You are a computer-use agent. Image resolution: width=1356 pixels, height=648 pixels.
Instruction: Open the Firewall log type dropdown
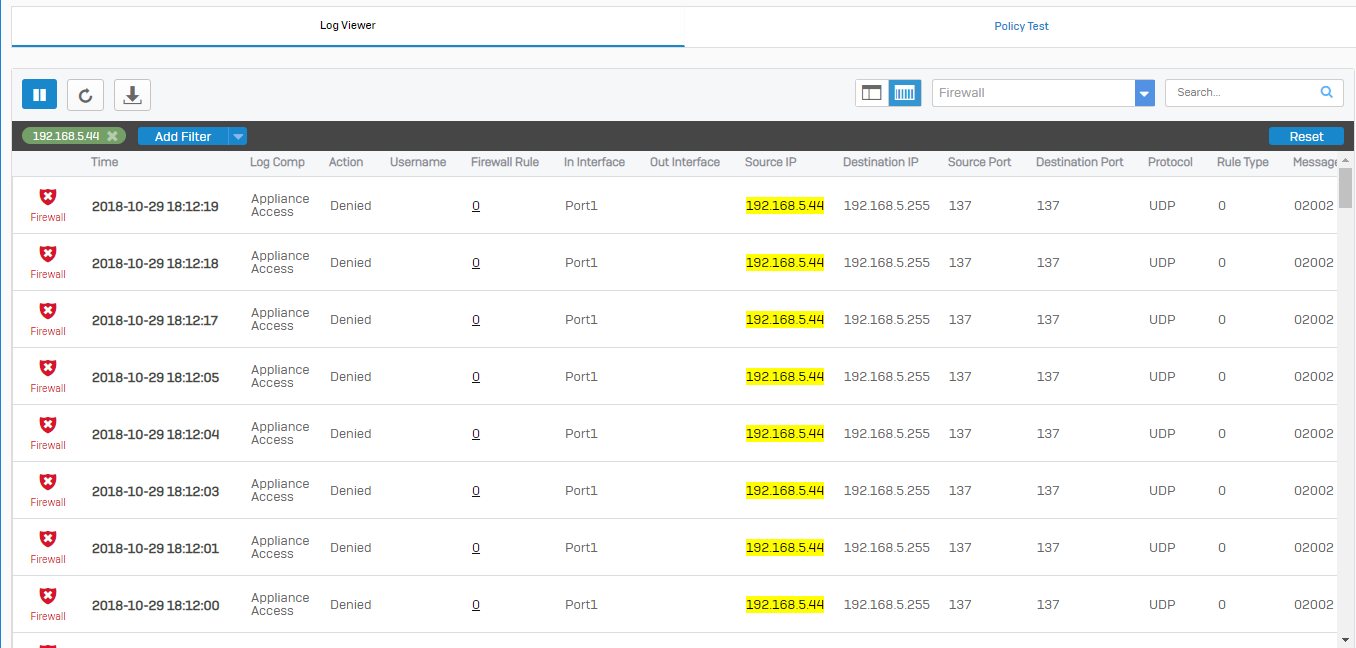pos(1145,93)
